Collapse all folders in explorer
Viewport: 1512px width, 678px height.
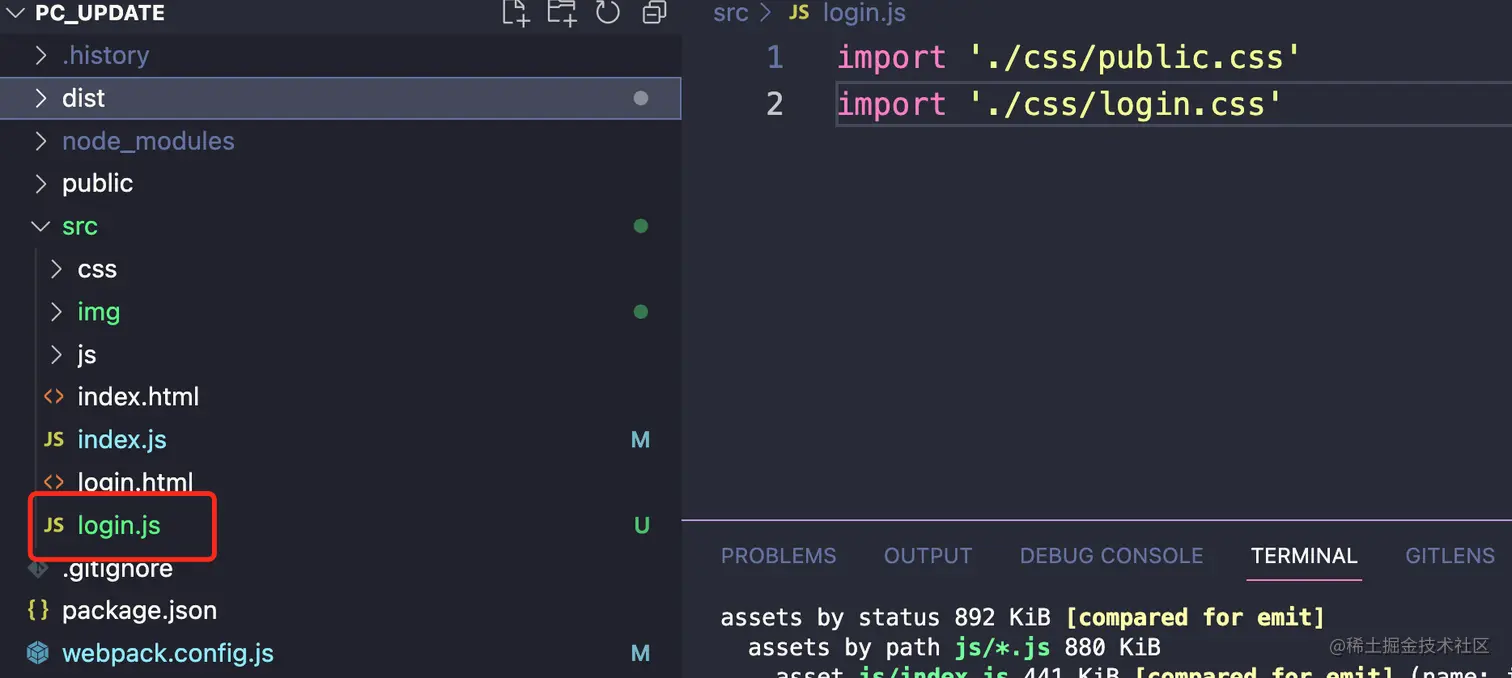coord(654,12)
